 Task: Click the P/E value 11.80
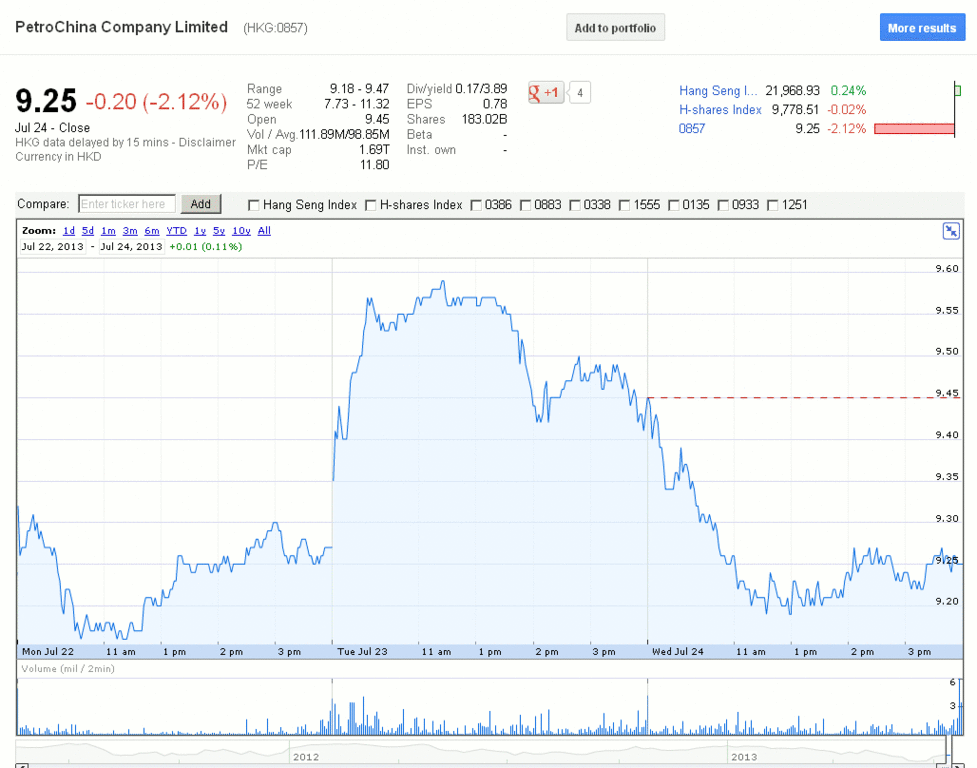tap(374, 165)
